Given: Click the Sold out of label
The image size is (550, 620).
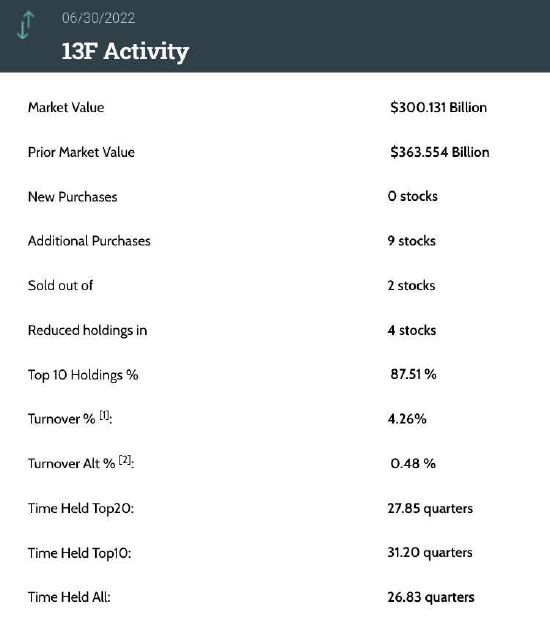Looking at the screenshot, I should coord(60,285).
